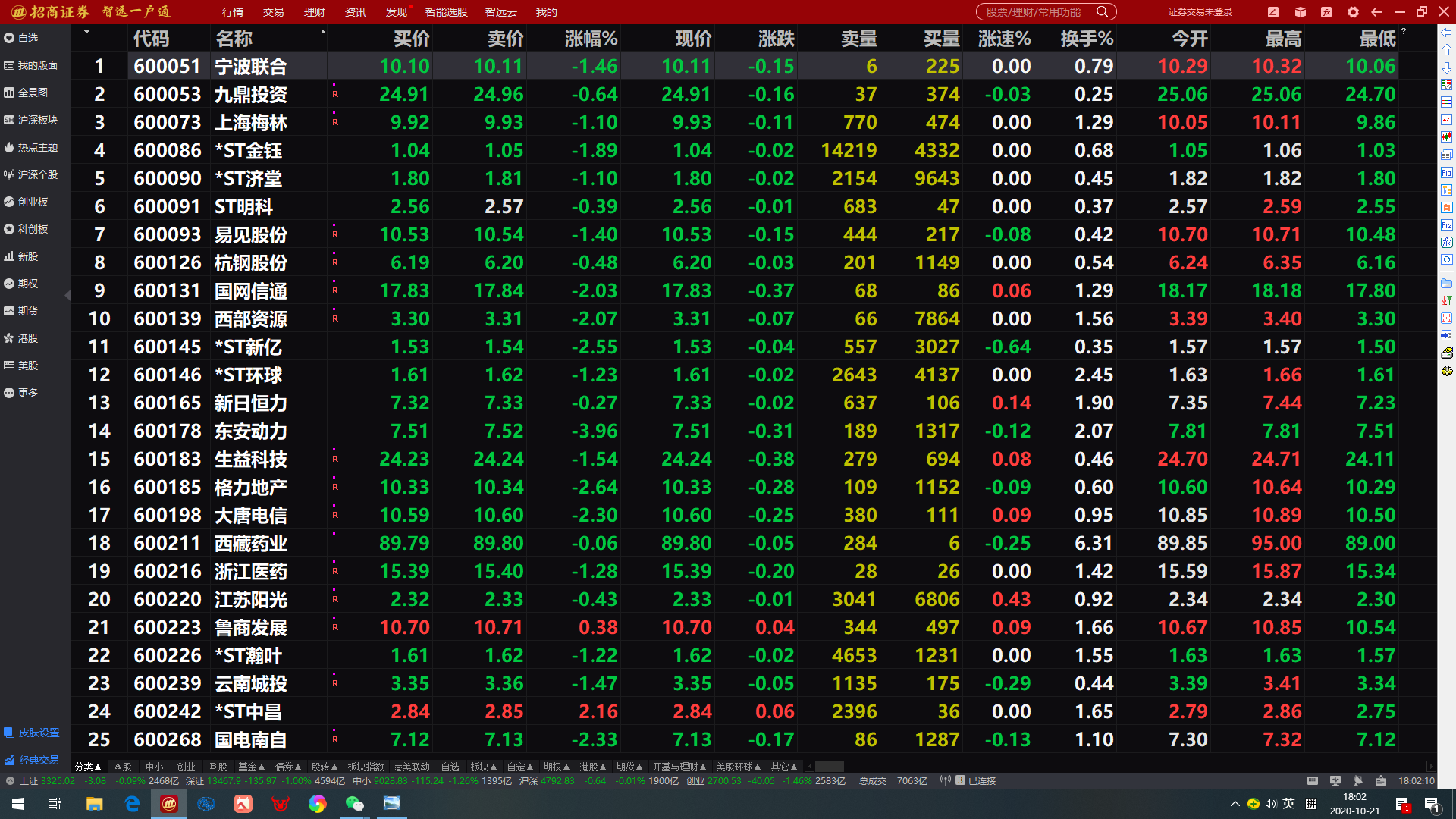Switch to the A股 bottom tab
Viewport: 1456px width, 819px height.
click(123, 767)
